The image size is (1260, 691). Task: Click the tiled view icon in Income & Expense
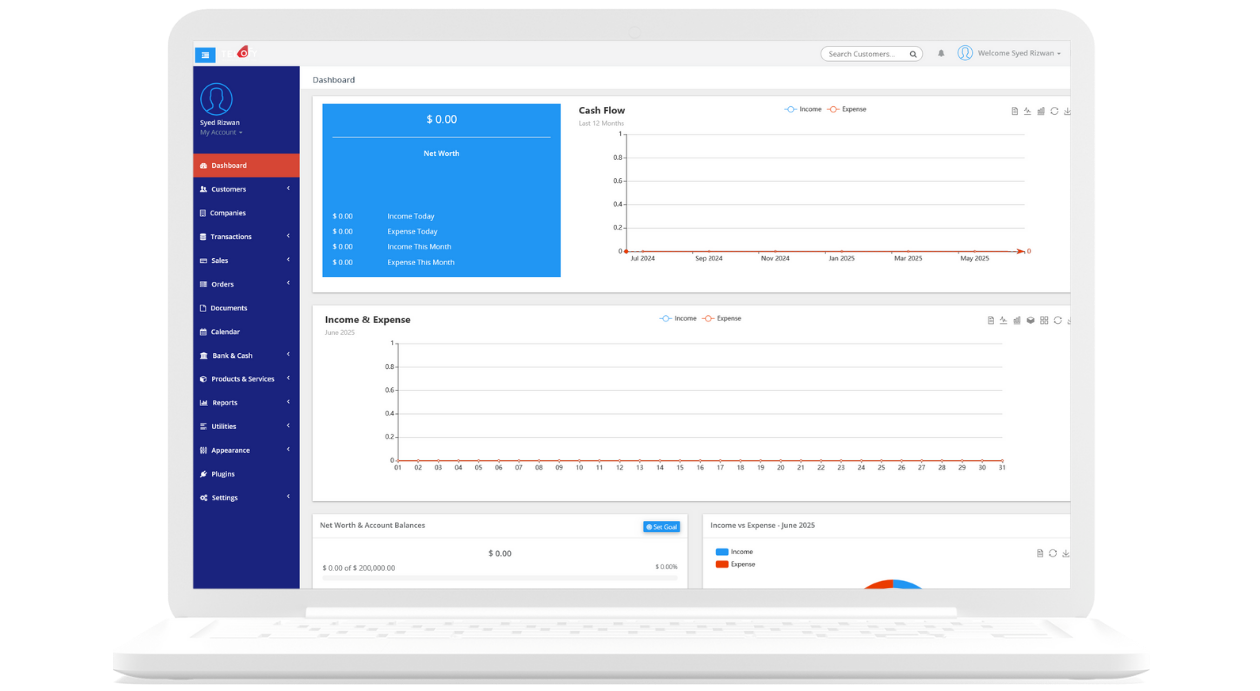point(1044,321)
